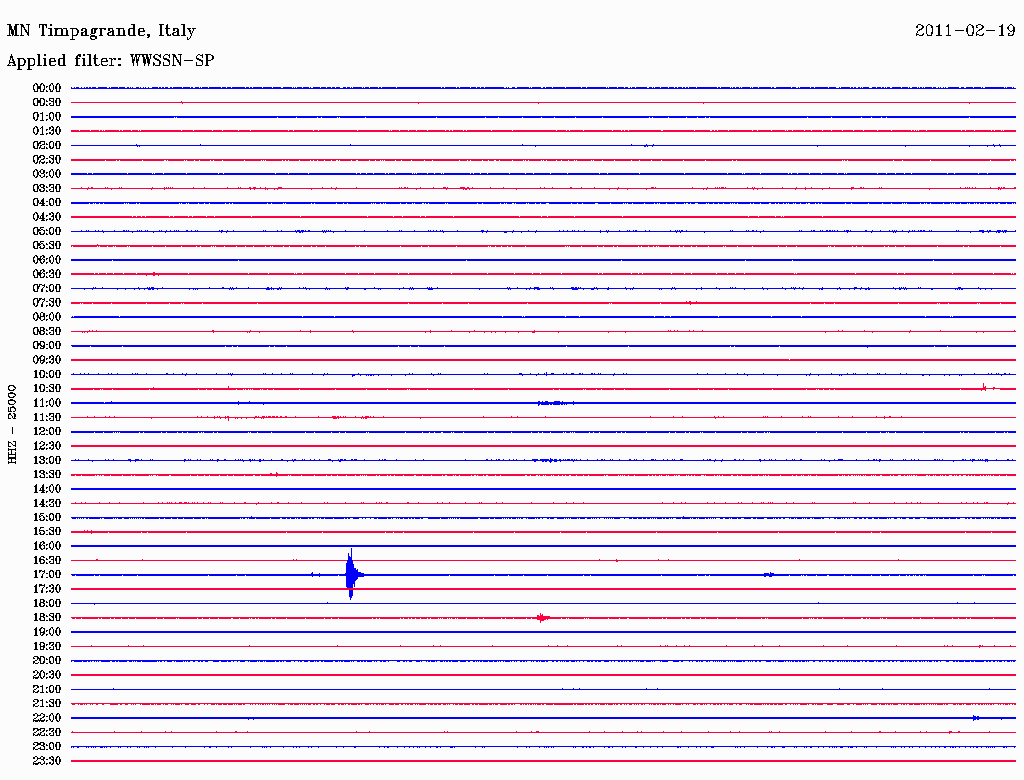
Task: Click the 18:30 time label
Action: pyautogui.click(x=47, y=617)
